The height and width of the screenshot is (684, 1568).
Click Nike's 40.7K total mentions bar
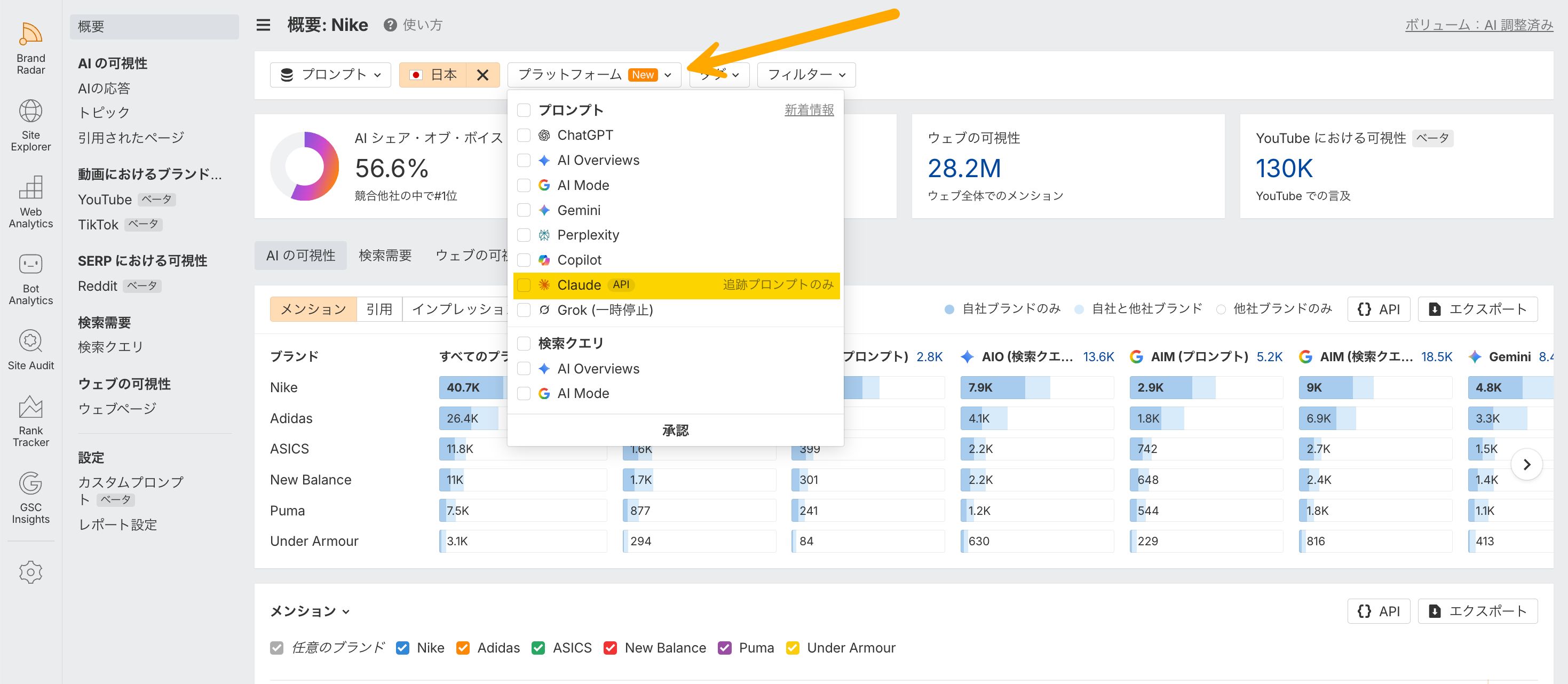coord(472,388)
